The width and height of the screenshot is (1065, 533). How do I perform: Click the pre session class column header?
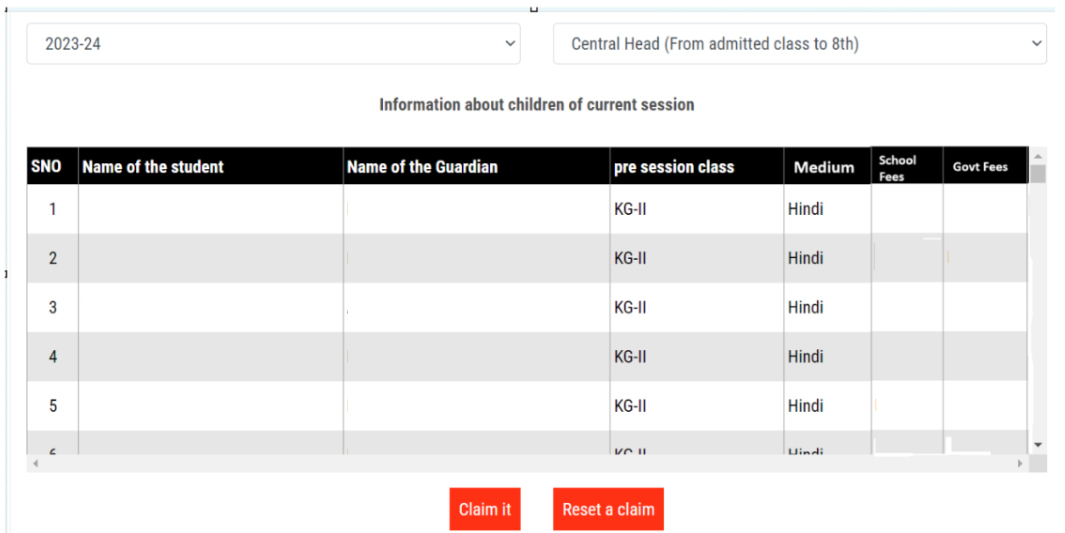[x=674, y=167]
